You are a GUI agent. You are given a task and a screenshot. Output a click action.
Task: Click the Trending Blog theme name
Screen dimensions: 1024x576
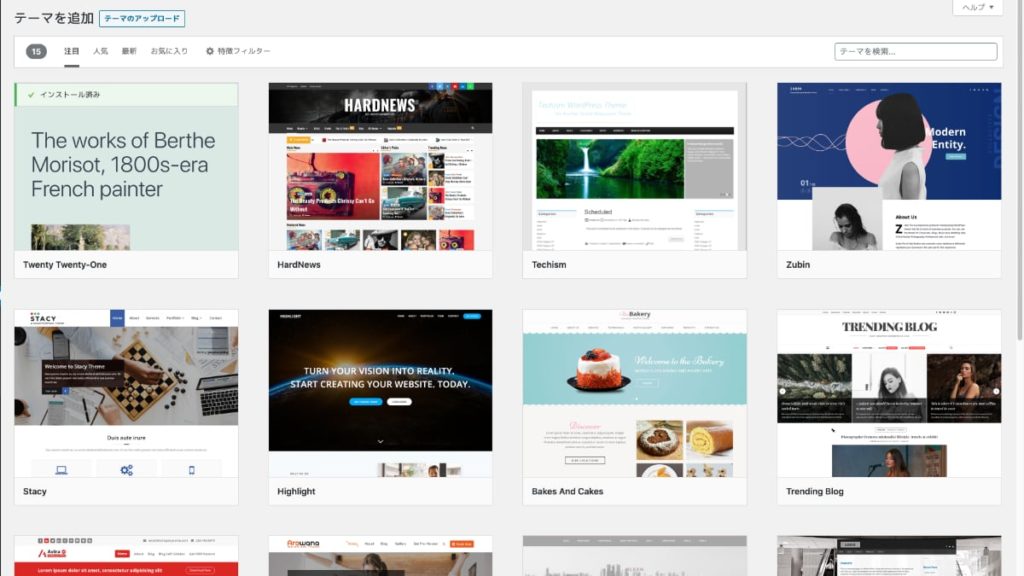click(x=814, y=491)
